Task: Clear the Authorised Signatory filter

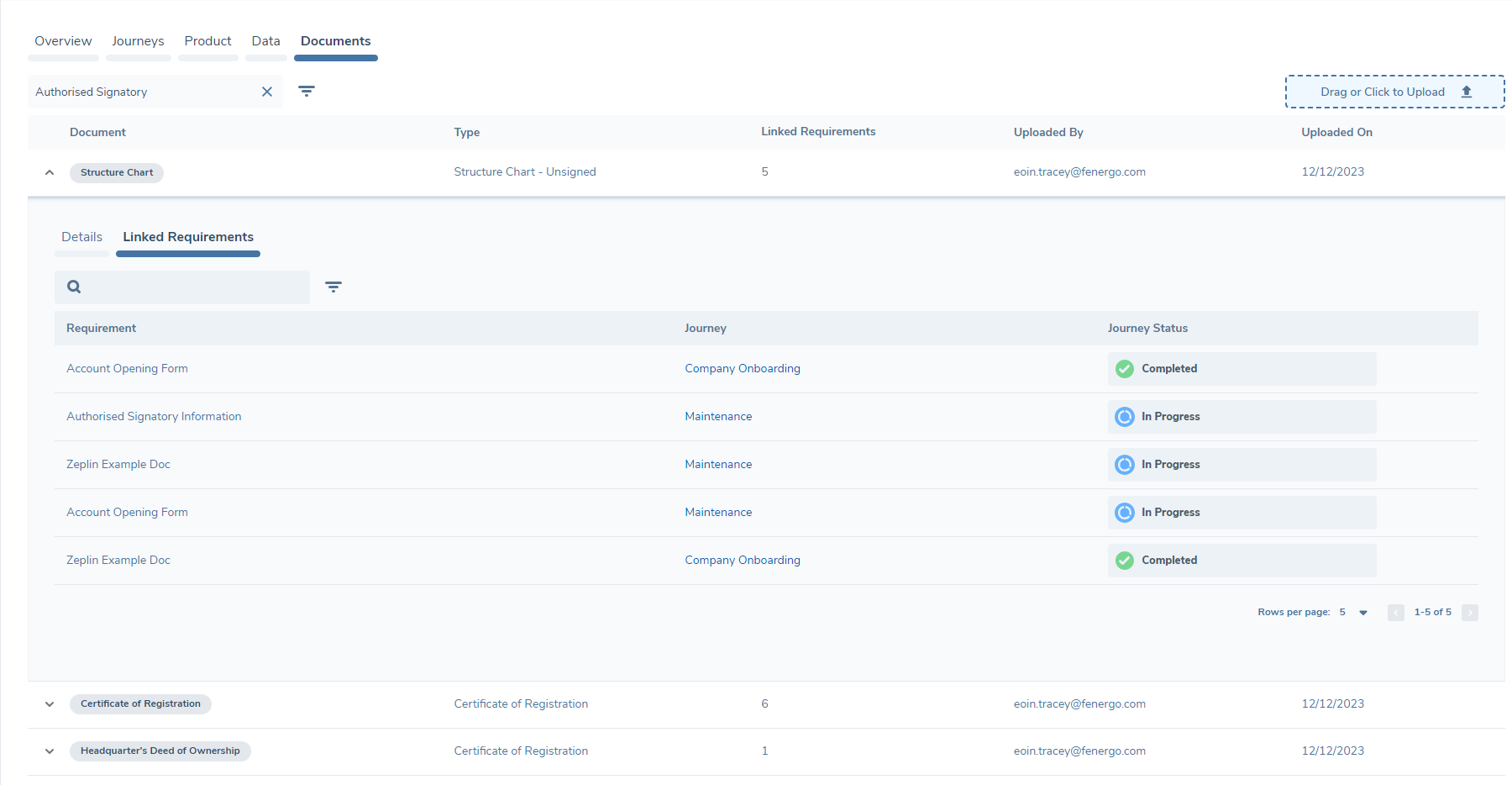Action: [267, 92]
